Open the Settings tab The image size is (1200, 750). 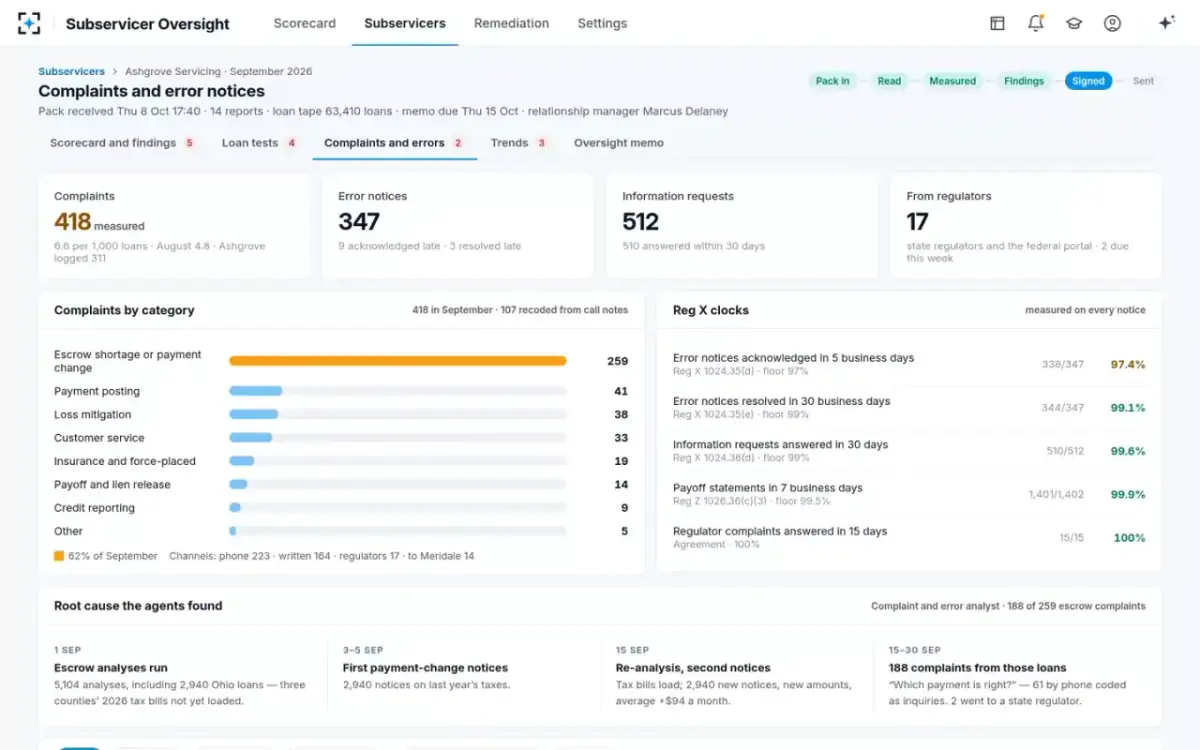tap(602, 23)
